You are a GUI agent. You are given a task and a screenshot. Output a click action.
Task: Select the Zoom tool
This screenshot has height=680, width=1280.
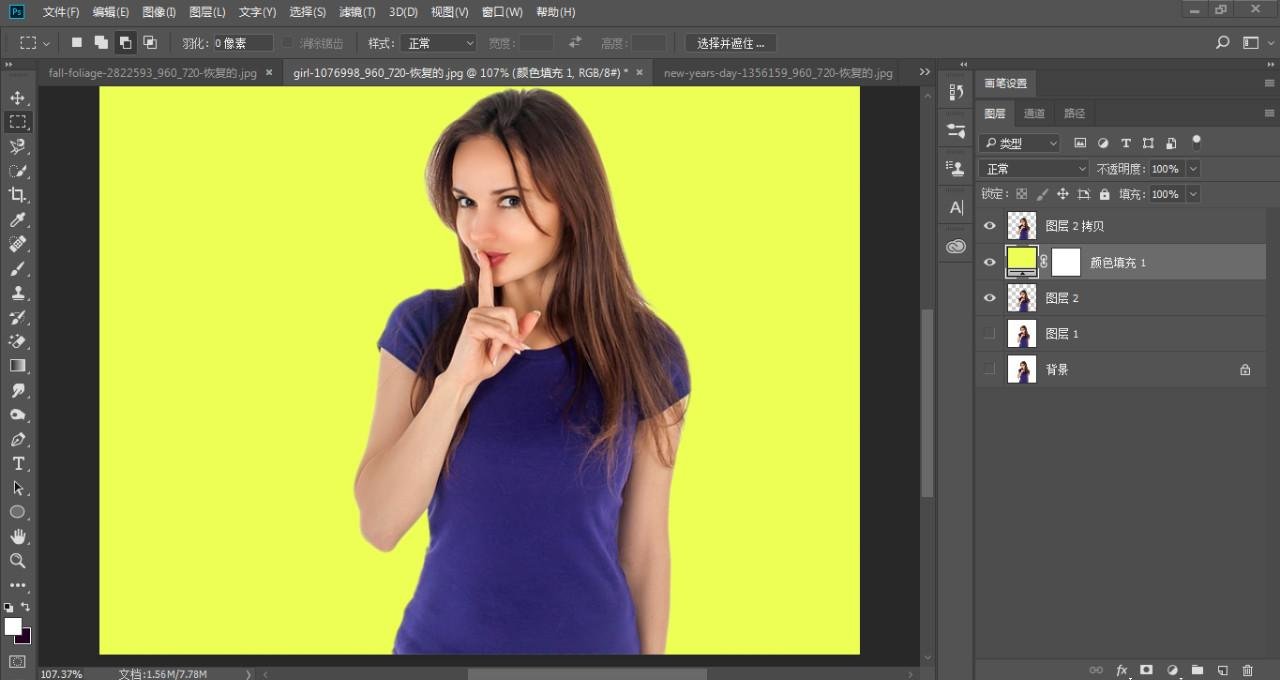(17, 561)
